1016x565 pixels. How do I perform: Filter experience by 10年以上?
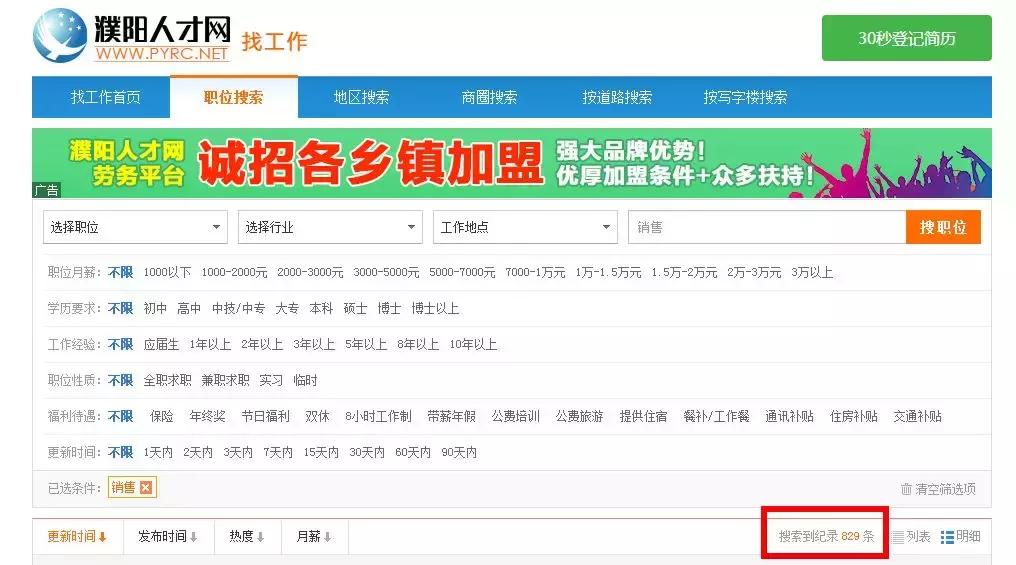473,345
